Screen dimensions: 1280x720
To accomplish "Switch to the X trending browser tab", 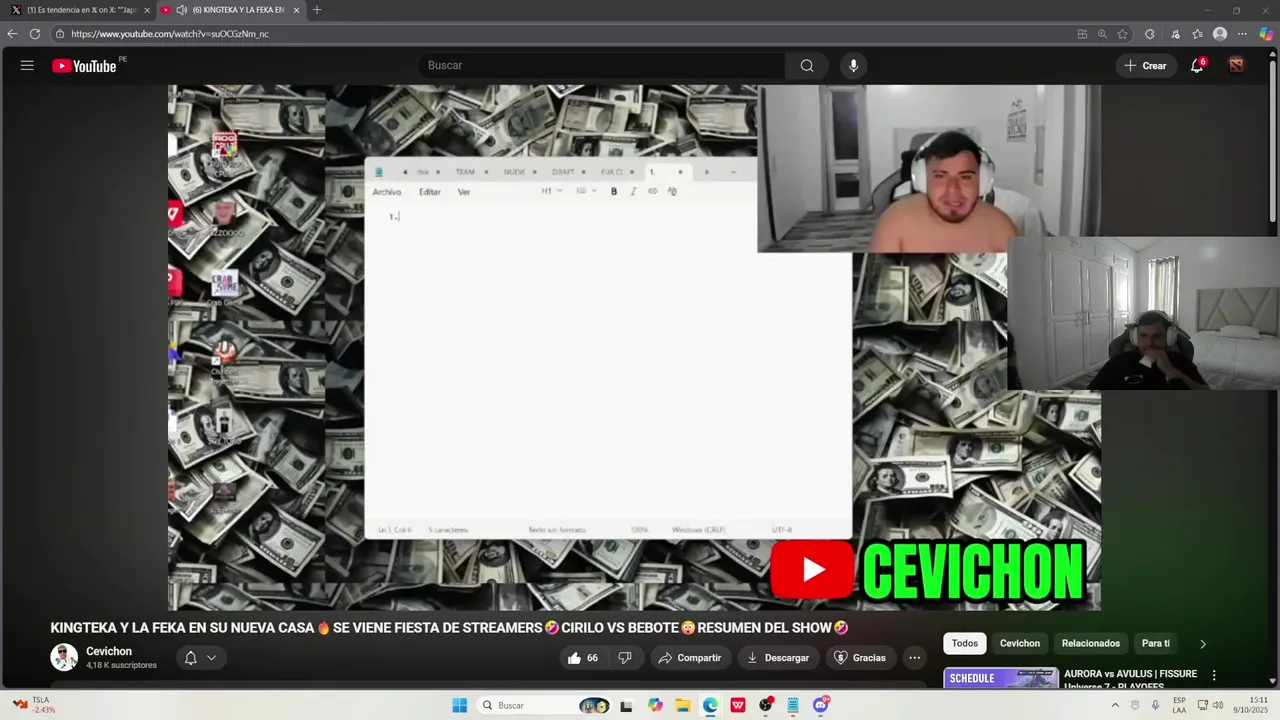I will coord(80,10).
